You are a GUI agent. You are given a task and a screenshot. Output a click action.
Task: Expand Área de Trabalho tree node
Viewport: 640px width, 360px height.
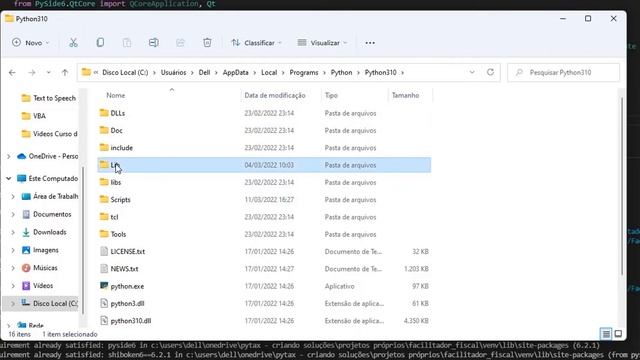(13, 196)
